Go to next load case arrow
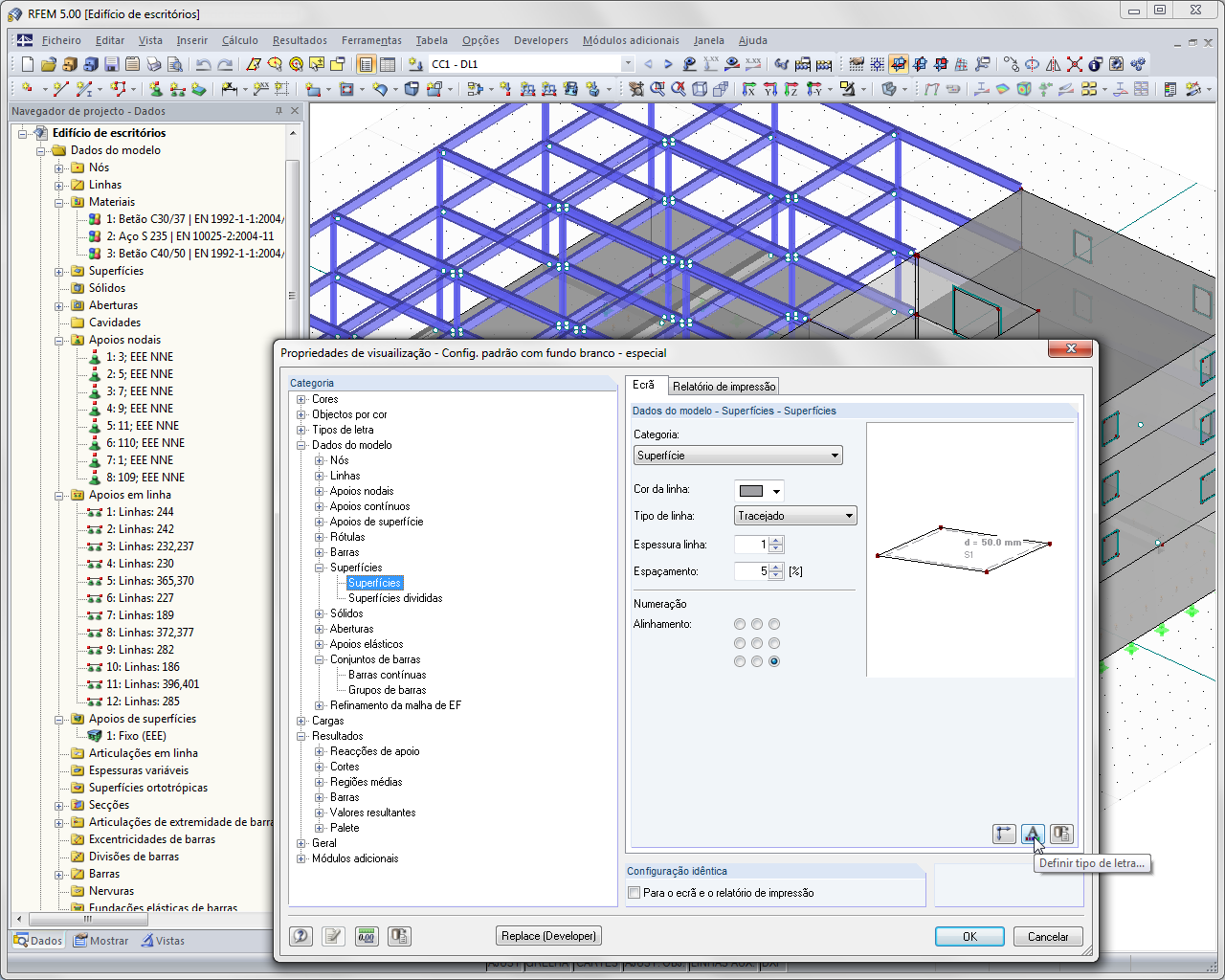This screenshot has height=980, width=1225. pos(668,64)
